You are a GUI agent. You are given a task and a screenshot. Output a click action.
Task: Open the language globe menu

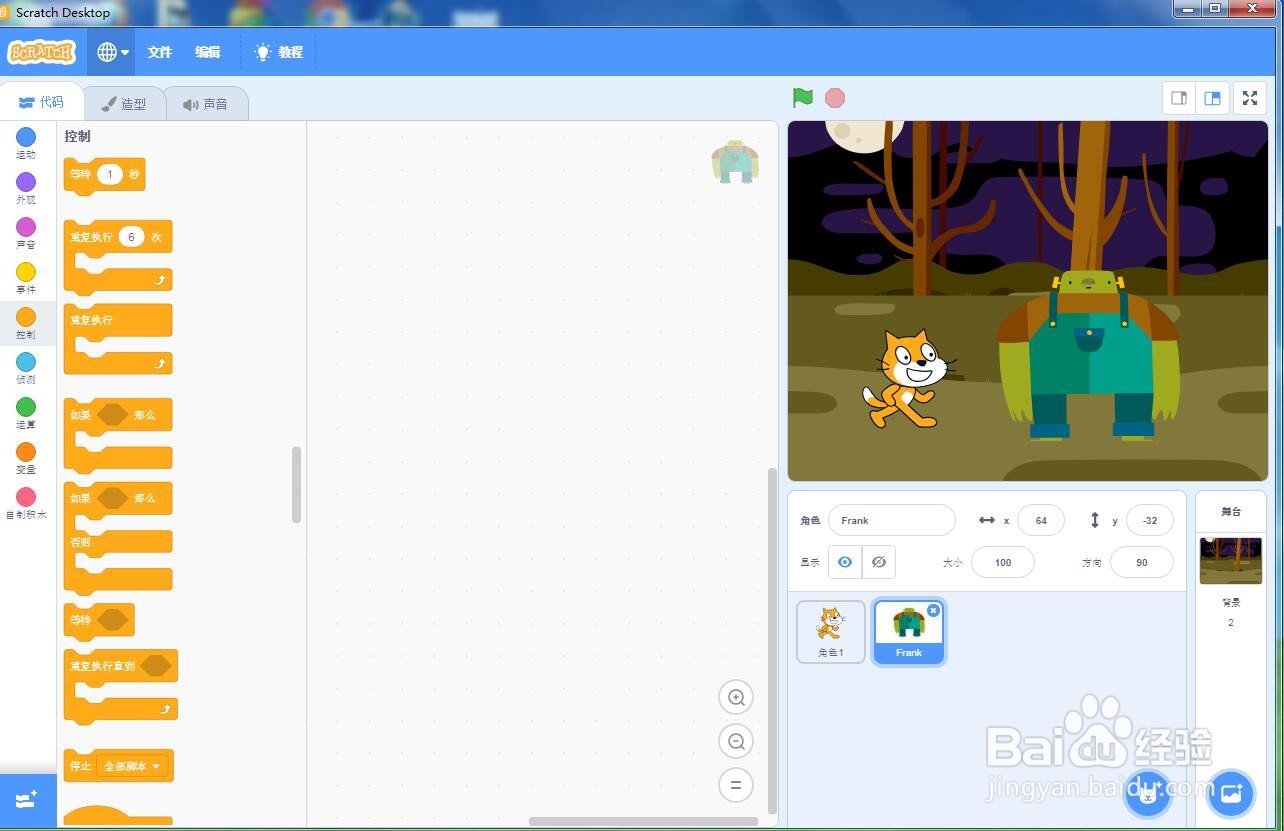coord(112,52)
